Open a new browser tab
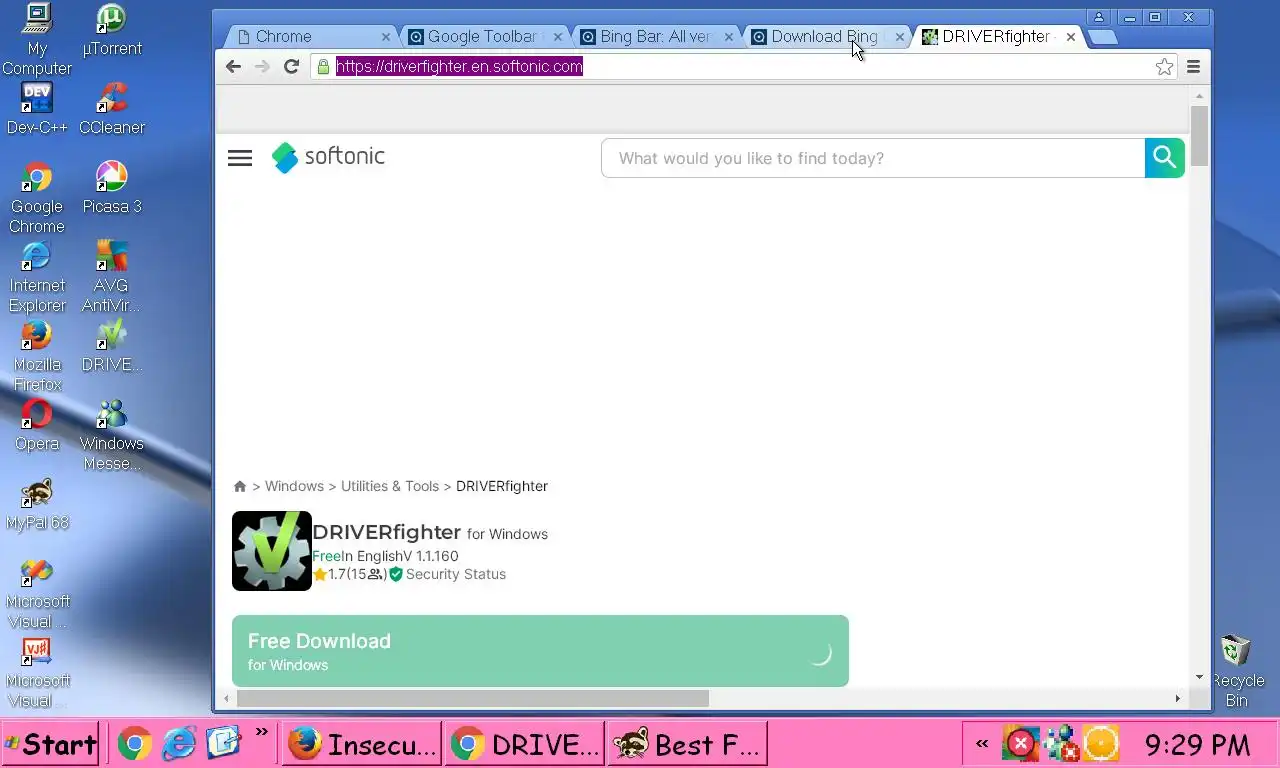 pos(1102,37)
